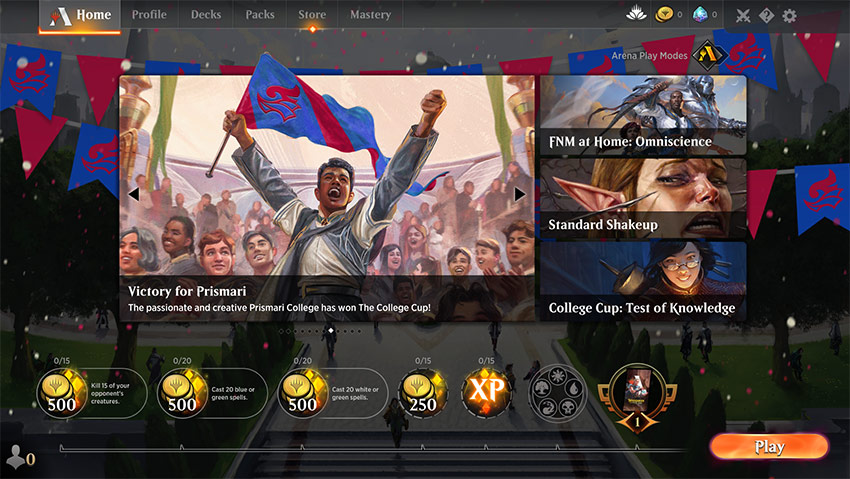Click the orange Play button

tap(769, 446)
